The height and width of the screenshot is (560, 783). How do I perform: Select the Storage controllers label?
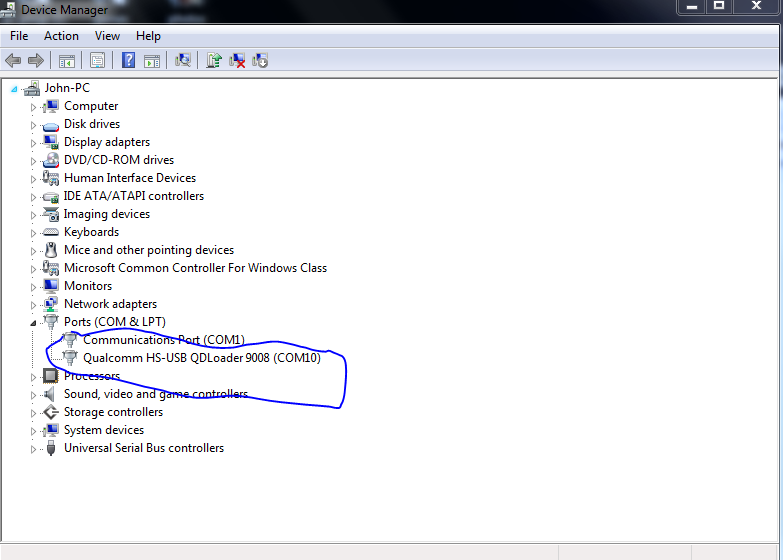tap(113, 412)
